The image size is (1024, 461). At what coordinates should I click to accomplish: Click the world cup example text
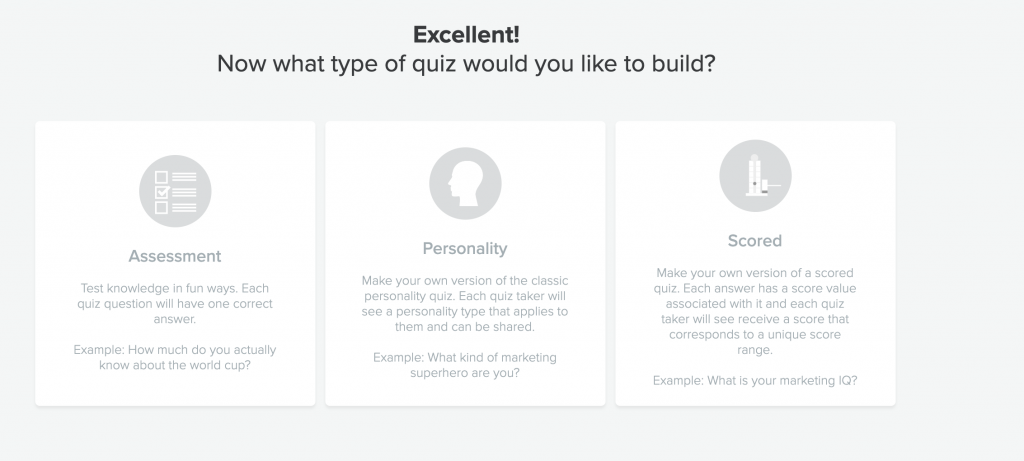(x=175, y=357)
